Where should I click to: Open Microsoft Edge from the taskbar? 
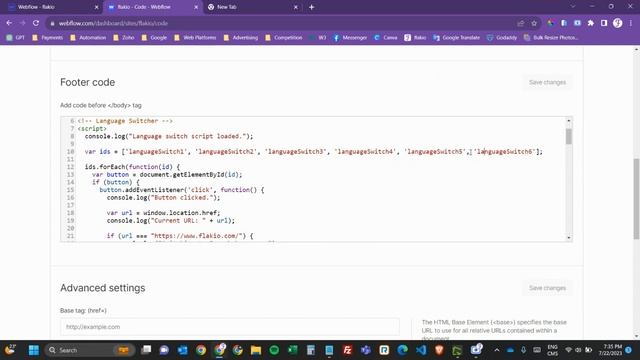[402, 350]
